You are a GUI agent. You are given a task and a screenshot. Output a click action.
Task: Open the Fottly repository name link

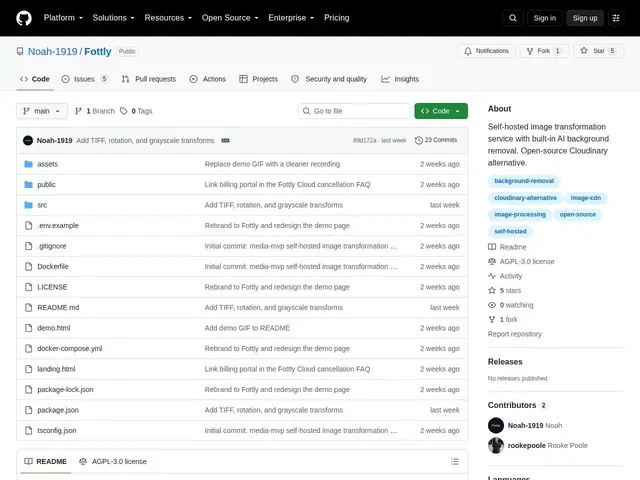click(98, 51)
